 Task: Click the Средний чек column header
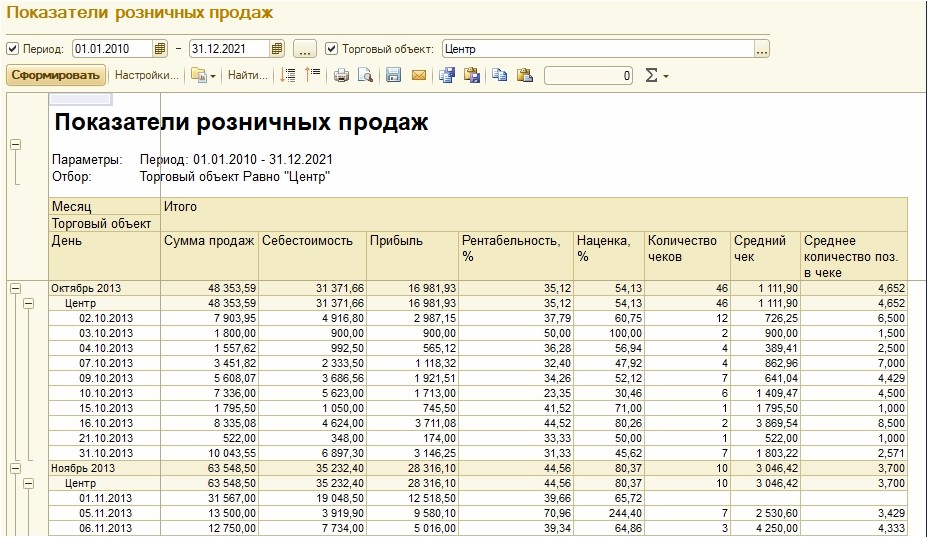pyautogui.click(x=766, y=256)
